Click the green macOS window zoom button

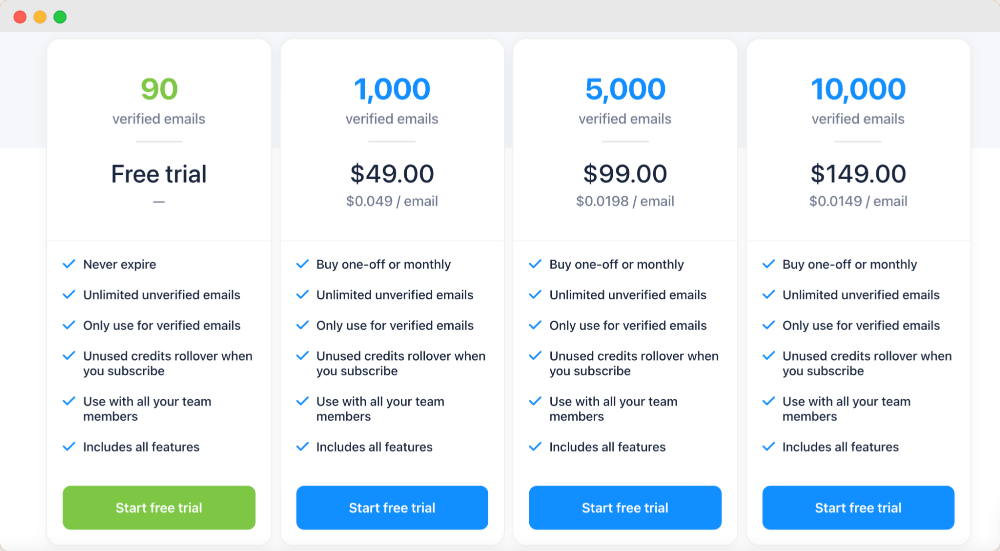(x=60, y=17)
